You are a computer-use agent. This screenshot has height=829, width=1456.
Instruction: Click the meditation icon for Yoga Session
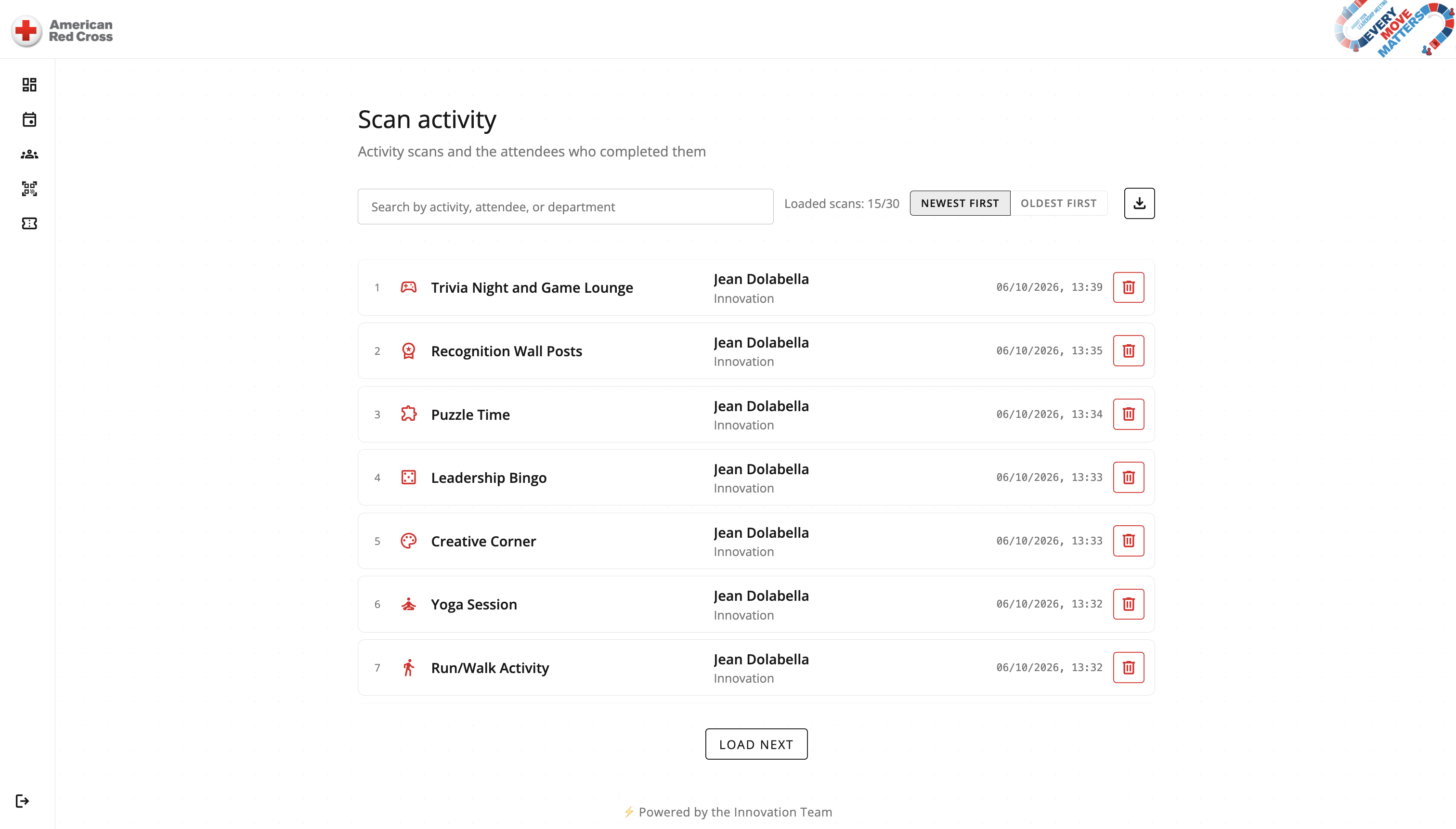(408, 604)
